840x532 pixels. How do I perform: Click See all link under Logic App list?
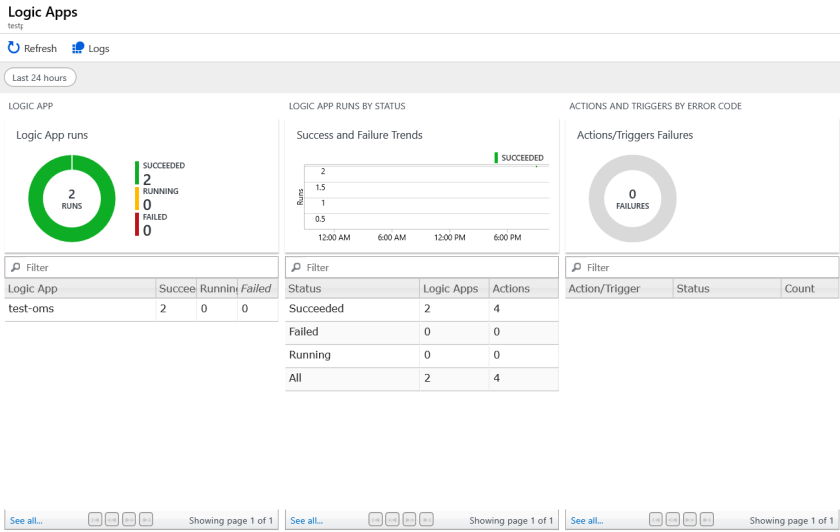(x=26, y=521)
